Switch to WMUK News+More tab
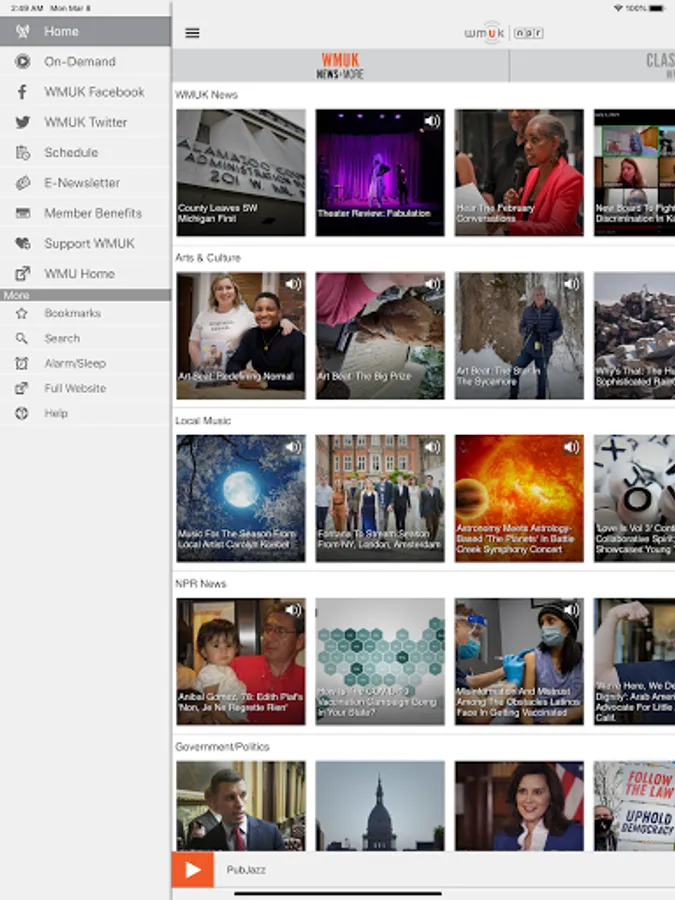675x900 pixels. tap(340, 65)
